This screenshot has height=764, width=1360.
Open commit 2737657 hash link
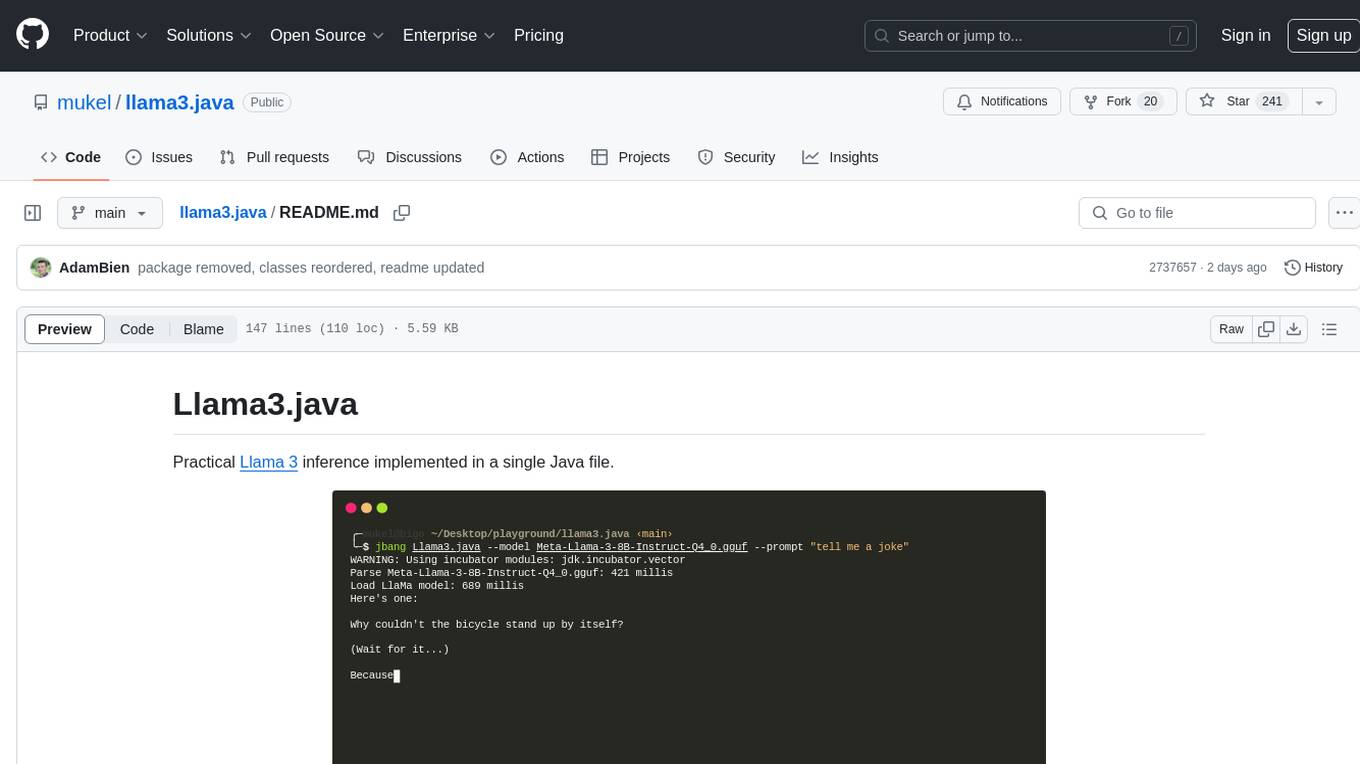click(1173, 268)
